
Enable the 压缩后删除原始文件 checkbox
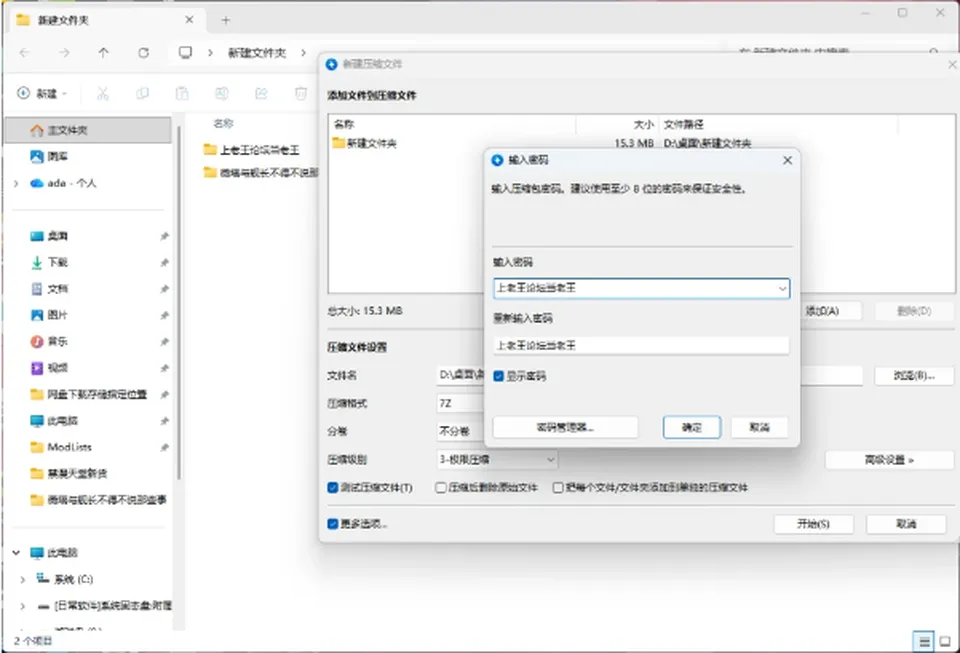coord(440,488)
